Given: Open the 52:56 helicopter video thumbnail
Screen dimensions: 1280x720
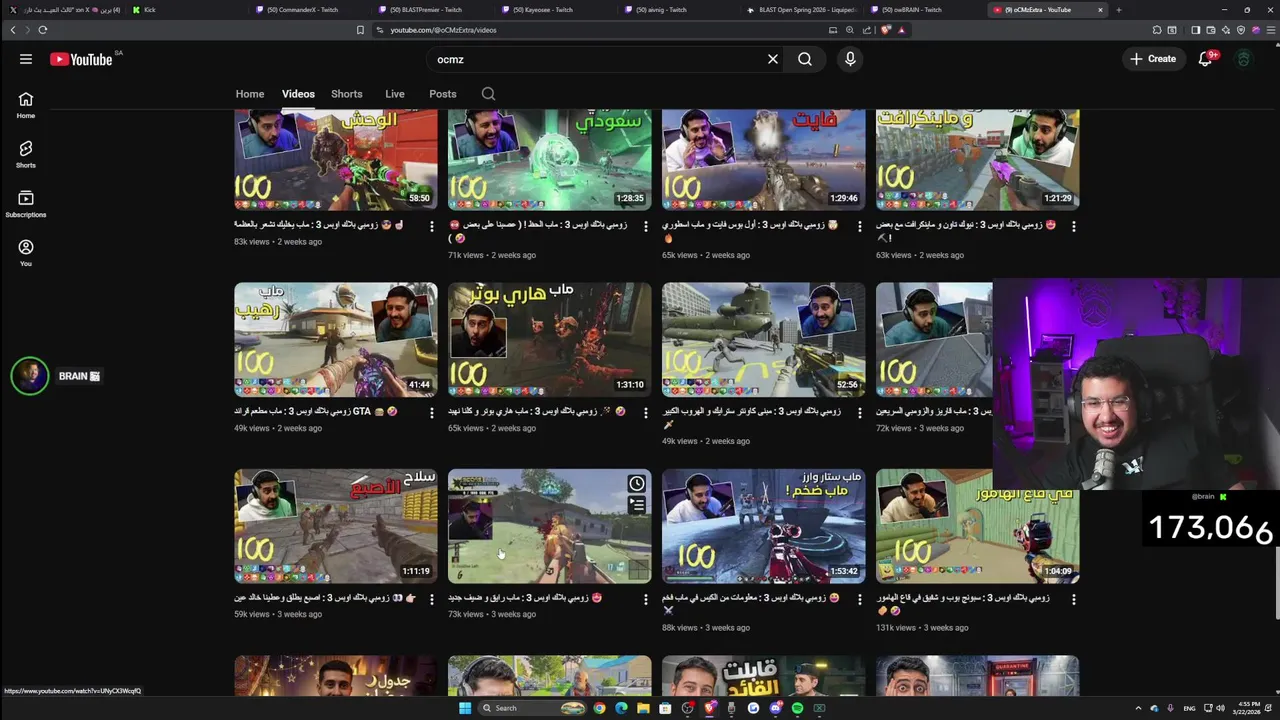Looking at the screenshot, I should (763, 339).
